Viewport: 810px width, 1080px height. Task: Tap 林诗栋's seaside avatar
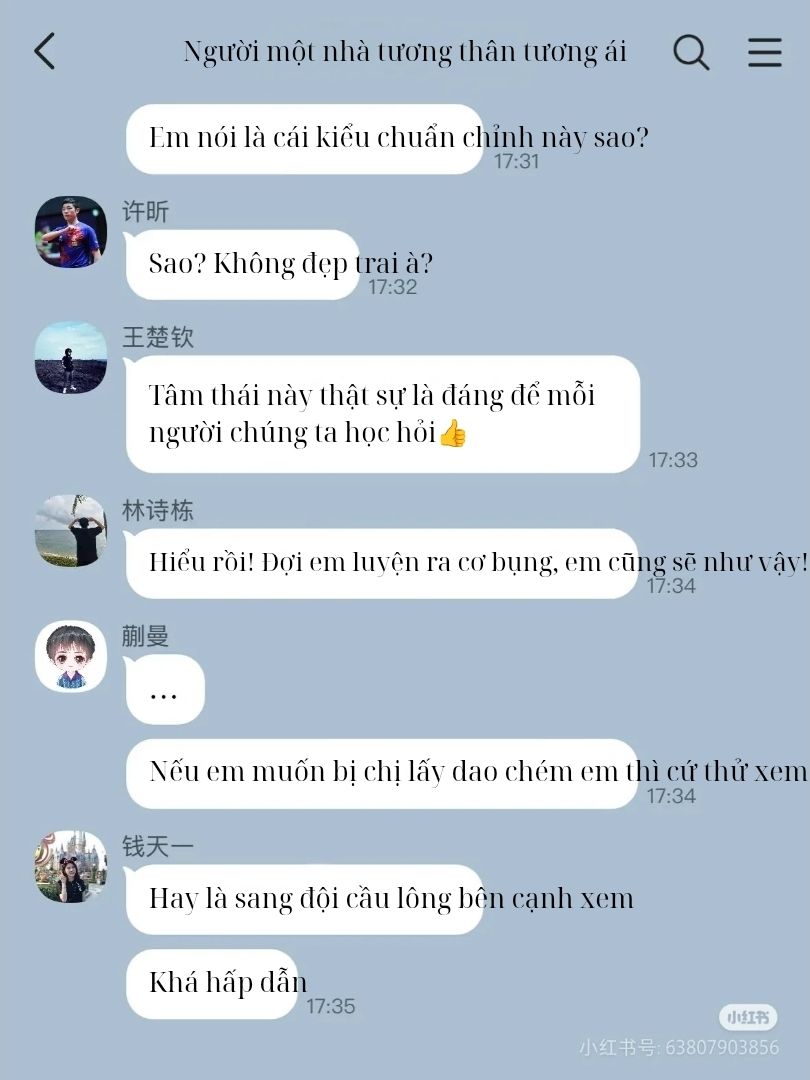pos(71,530)
